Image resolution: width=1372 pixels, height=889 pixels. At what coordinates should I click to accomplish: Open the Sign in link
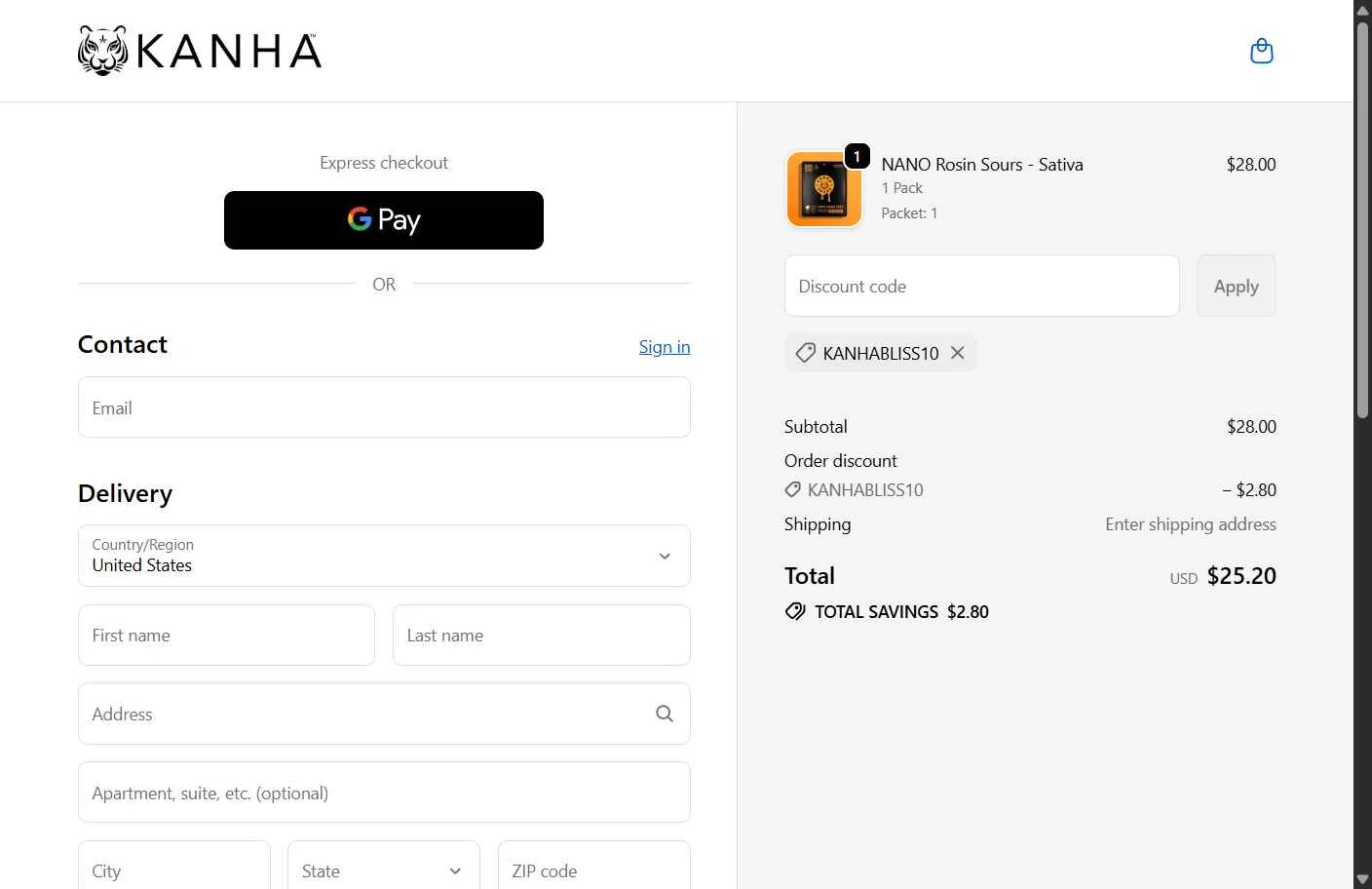[x=665, y=347]
